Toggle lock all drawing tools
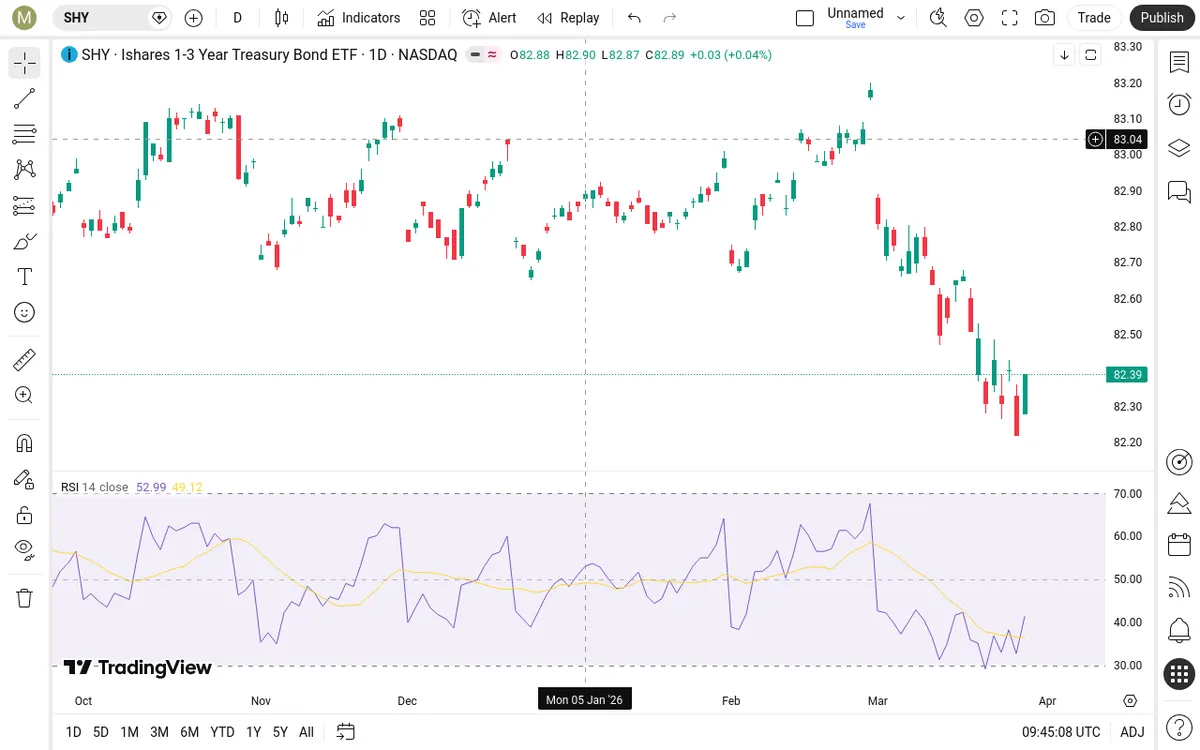The height and width of the screenshot is (750, 1200). (25, 515)
